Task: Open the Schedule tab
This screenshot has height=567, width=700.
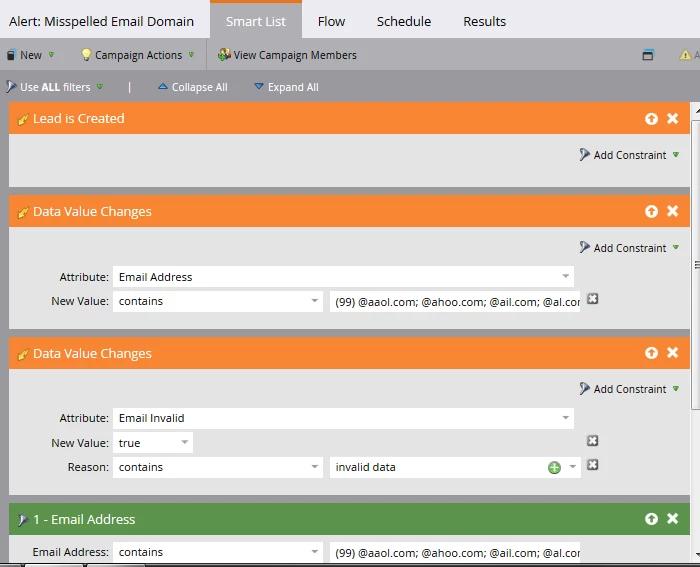Action: 404,21
